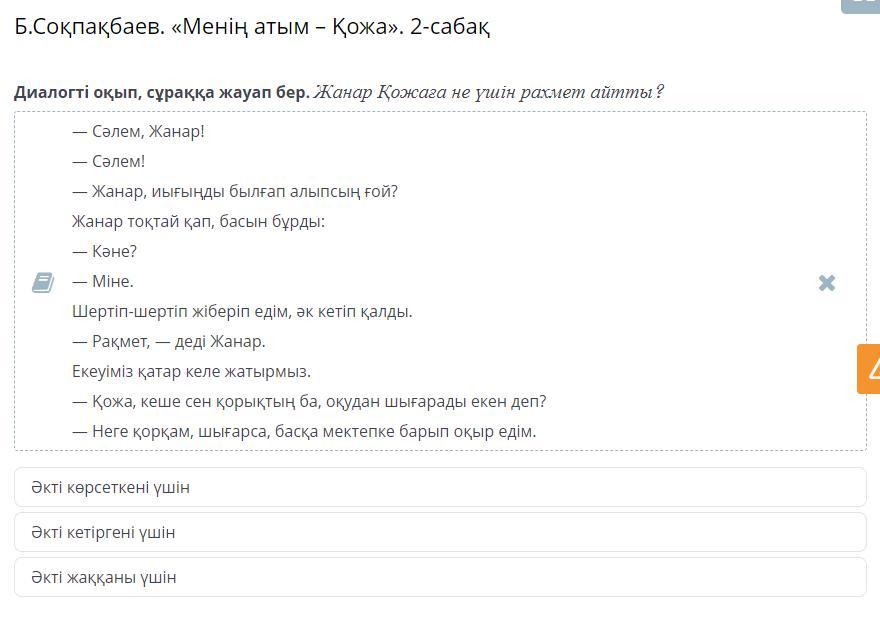
Task: Choose the option 'Әкті жаққаны үшін'
Action: pyautogui.click(x=440, y=577)
